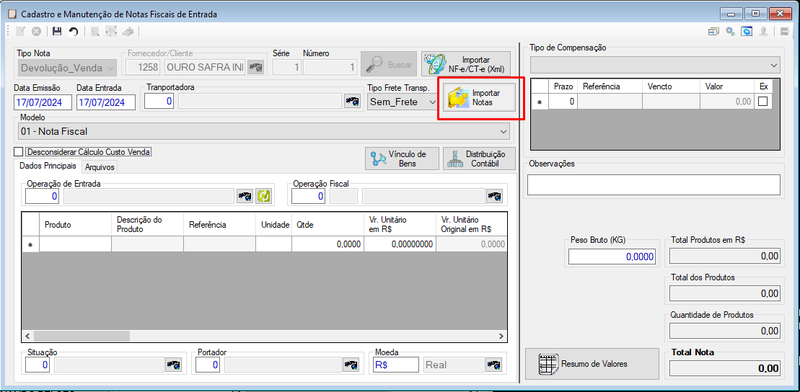The image size is (800, 392).
Task: Click Produto column header
Action: click(76, 225)
